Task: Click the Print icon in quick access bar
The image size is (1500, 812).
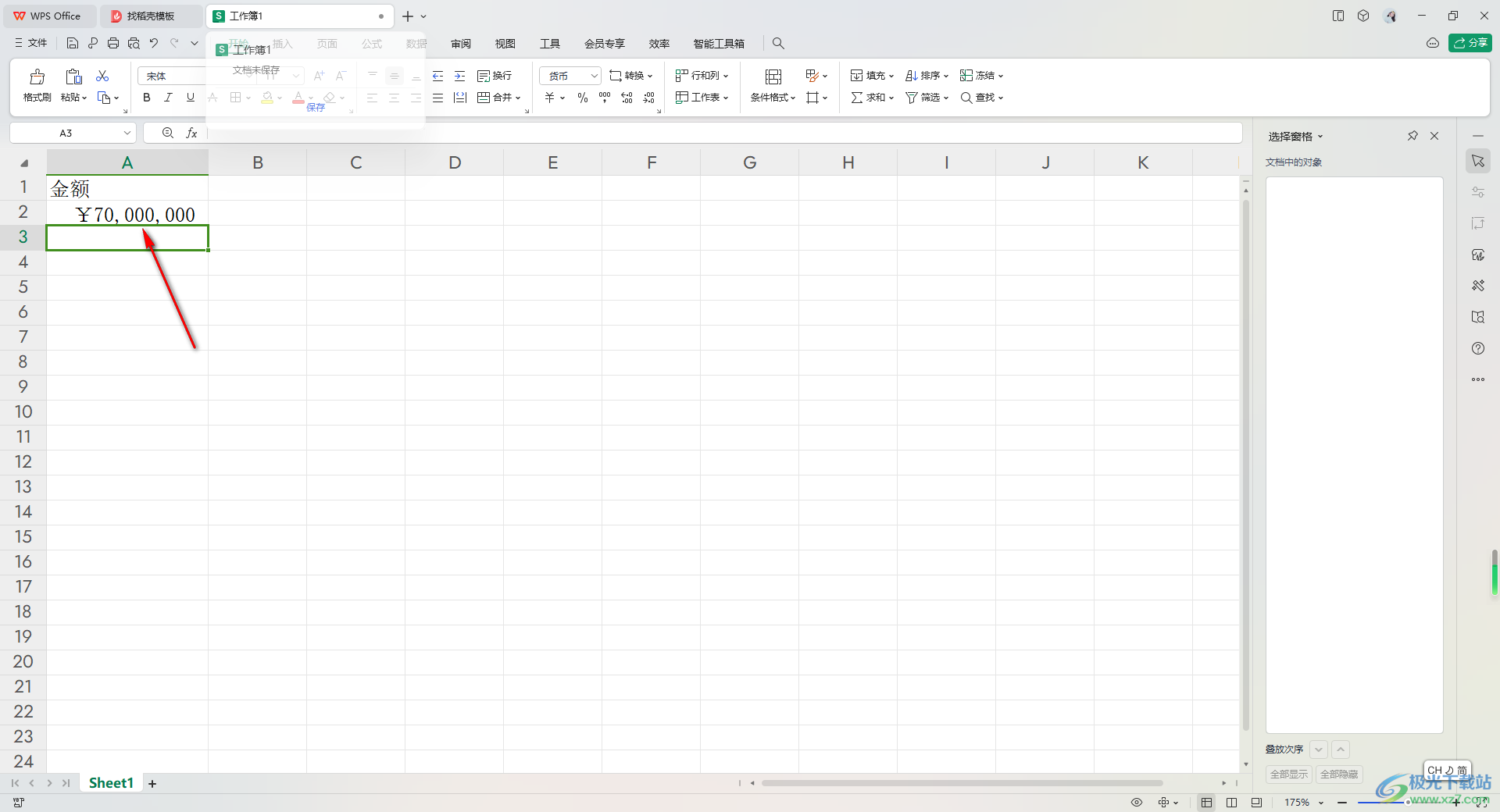Action: (x=113, y=43)
